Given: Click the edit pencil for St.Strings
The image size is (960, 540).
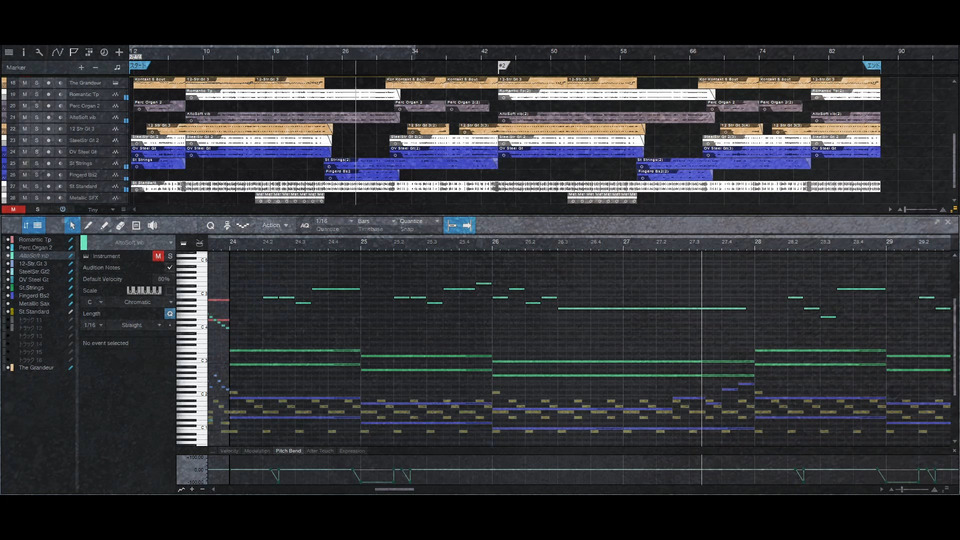Looking at the screenshot, I should 71,287.
